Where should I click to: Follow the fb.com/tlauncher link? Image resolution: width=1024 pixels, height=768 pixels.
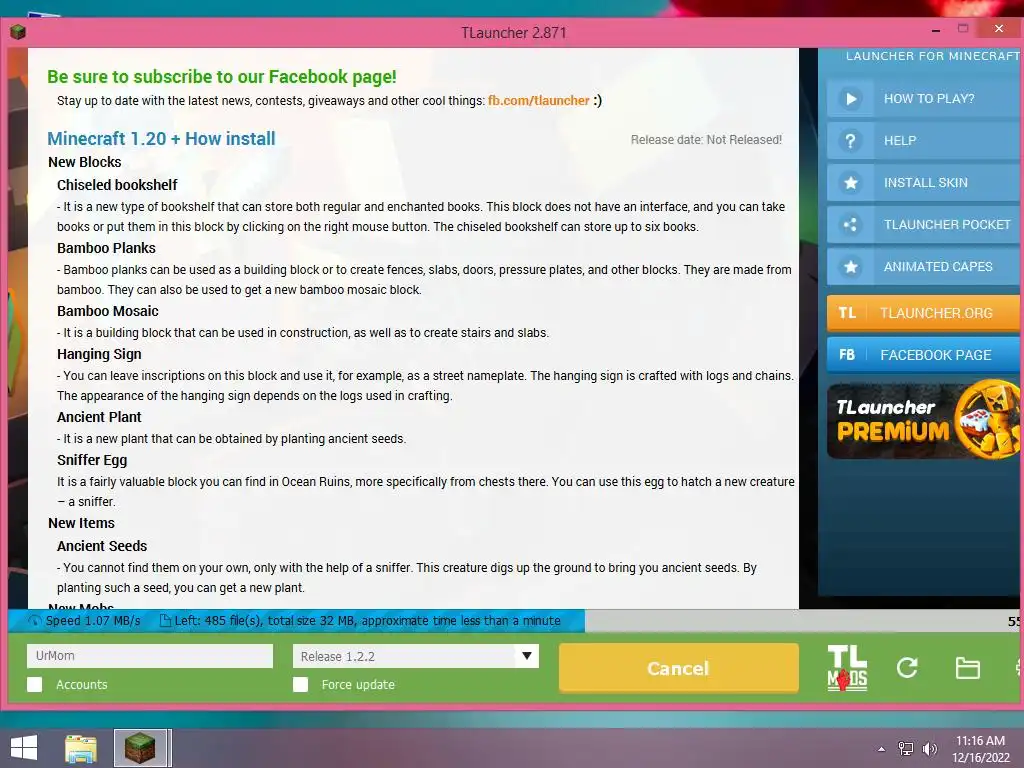pyautogui.click(x=539, y=101)
